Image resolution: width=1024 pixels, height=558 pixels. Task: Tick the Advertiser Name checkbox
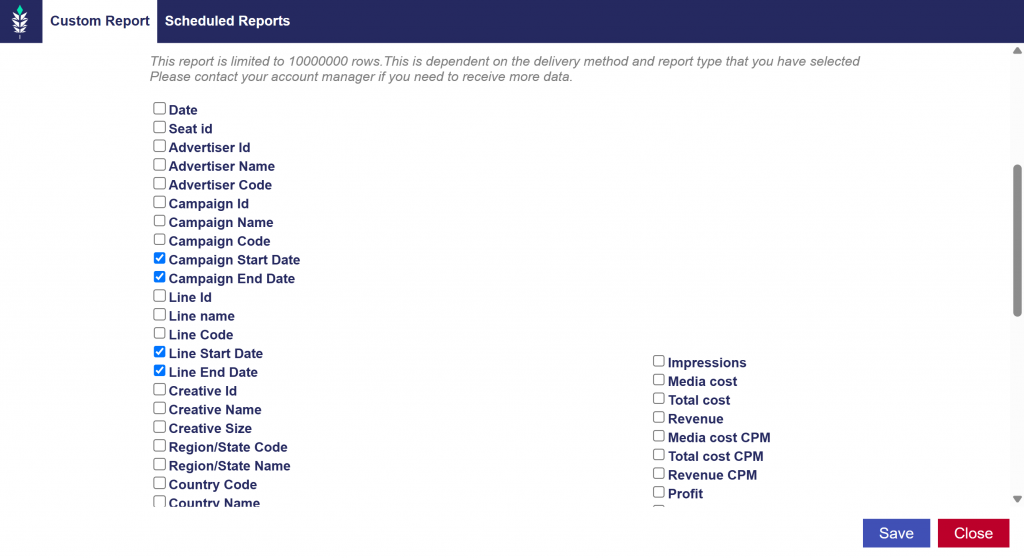pos(159,165)
